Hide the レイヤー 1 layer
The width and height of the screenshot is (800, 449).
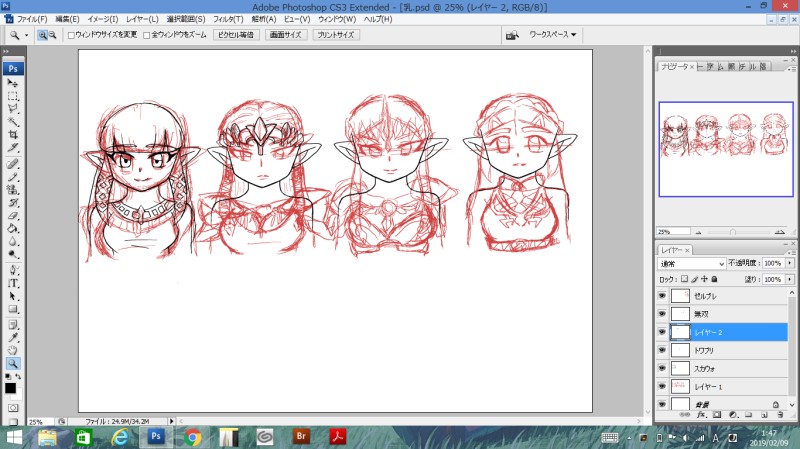click(662, 386)
